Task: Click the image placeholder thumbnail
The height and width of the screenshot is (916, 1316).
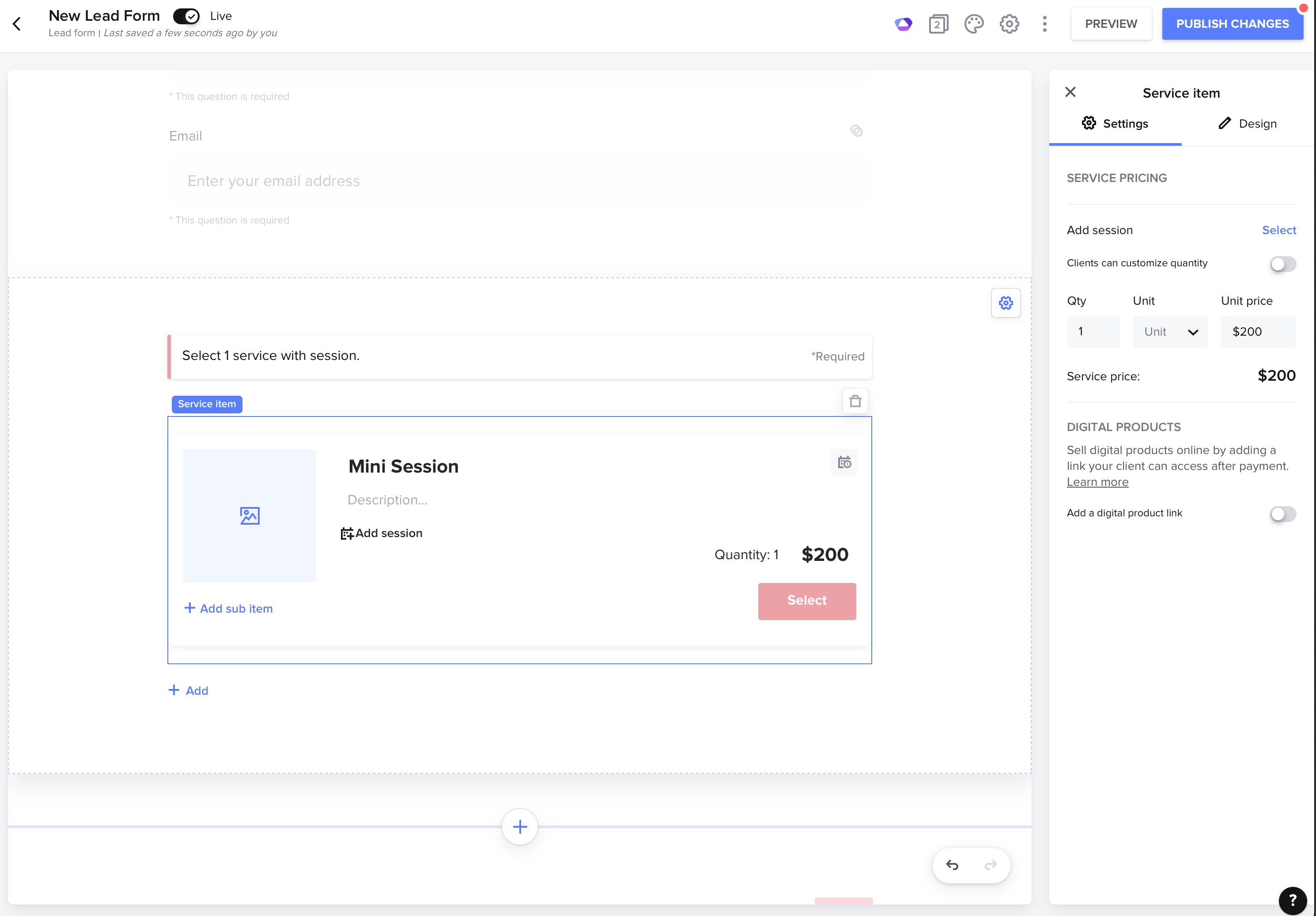Action: [250, 516]
